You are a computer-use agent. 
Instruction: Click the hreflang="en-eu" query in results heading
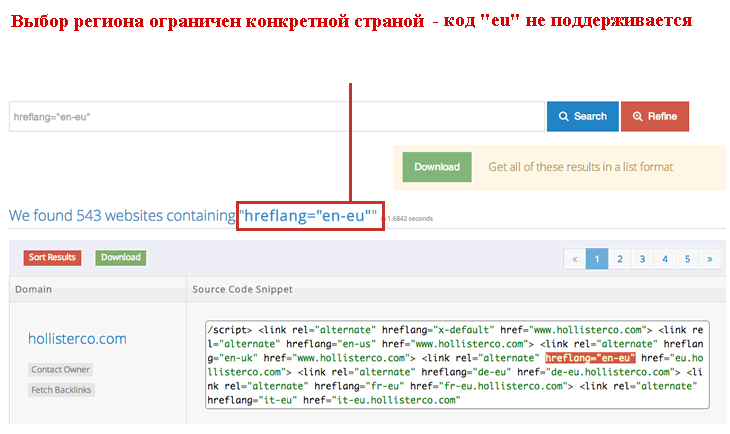click(x=309, y=215)
